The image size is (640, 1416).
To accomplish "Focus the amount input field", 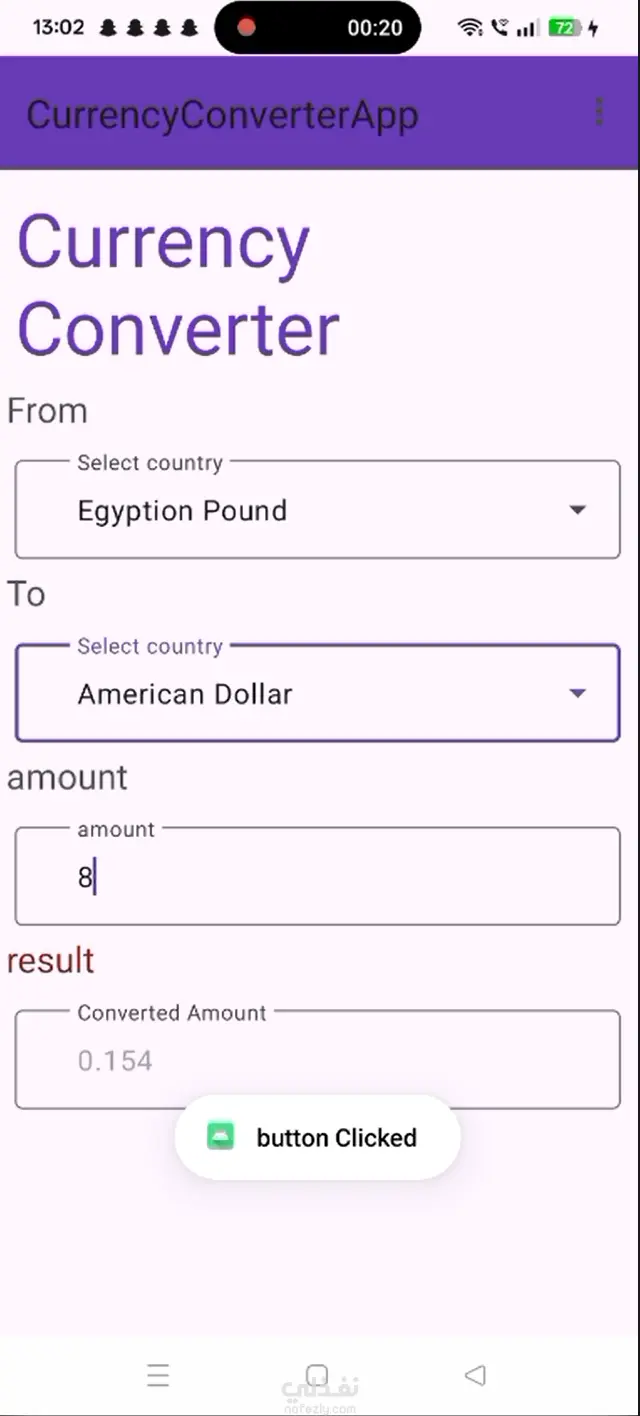I will (318, 877).
